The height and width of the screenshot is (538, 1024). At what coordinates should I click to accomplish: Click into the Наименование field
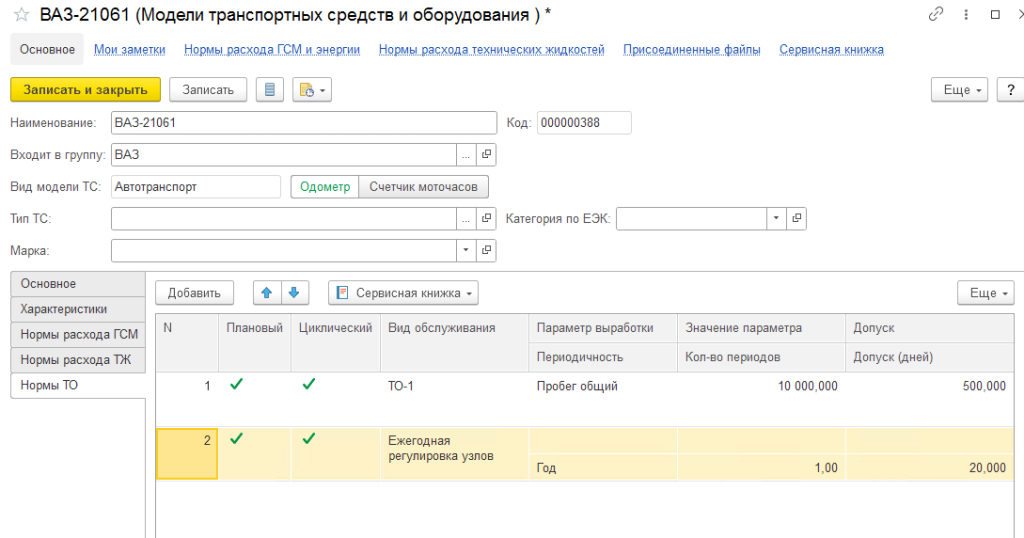pos(304,123)
